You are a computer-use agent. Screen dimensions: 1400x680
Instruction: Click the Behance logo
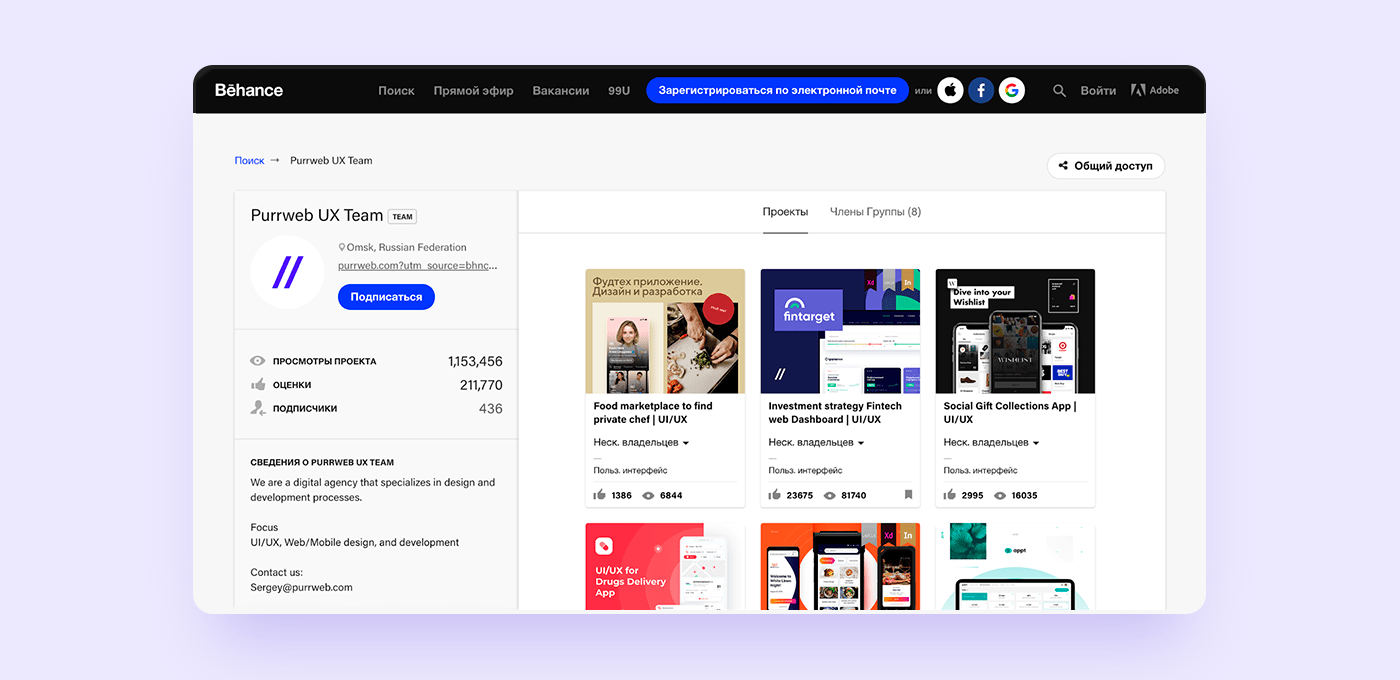point(249,90)
